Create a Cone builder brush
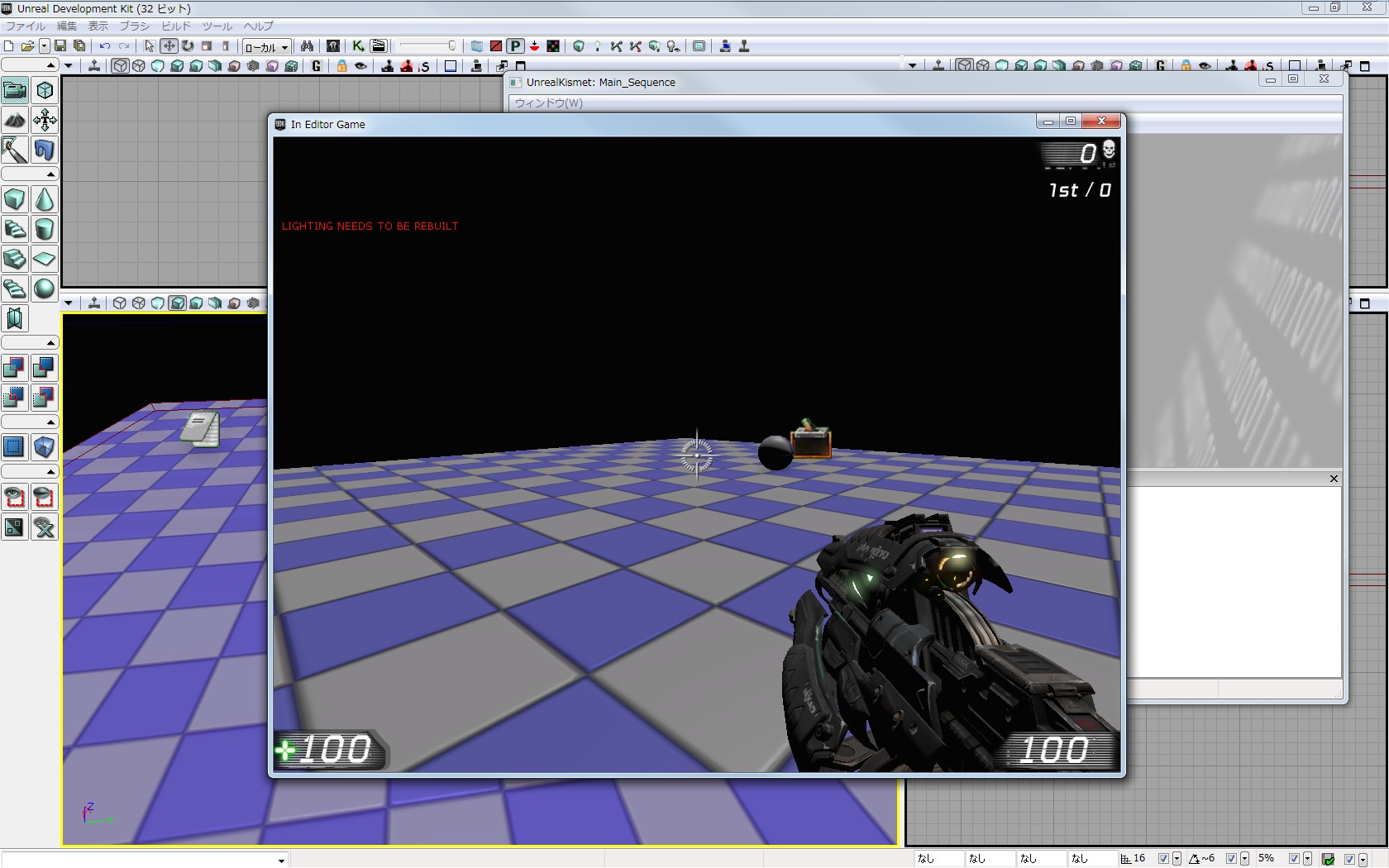Viewport: 1389px width, 868px height. tap(45, 199)
